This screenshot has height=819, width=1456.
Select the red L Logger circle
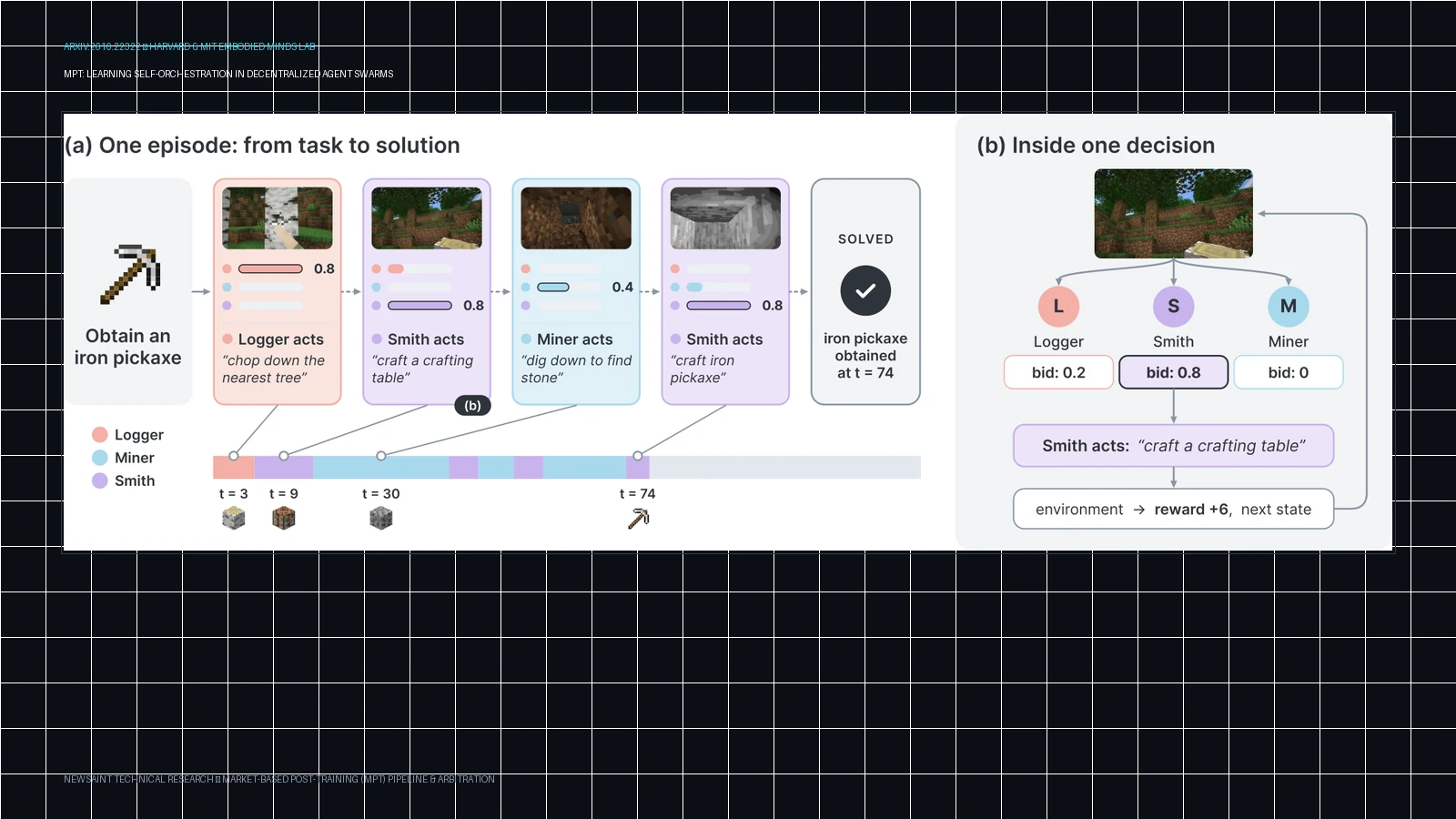[1058, 307]
